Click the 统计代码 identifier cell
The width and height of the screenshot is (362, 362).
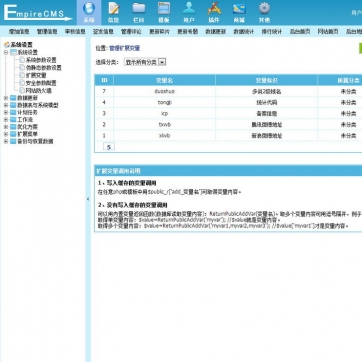[267, 102]
